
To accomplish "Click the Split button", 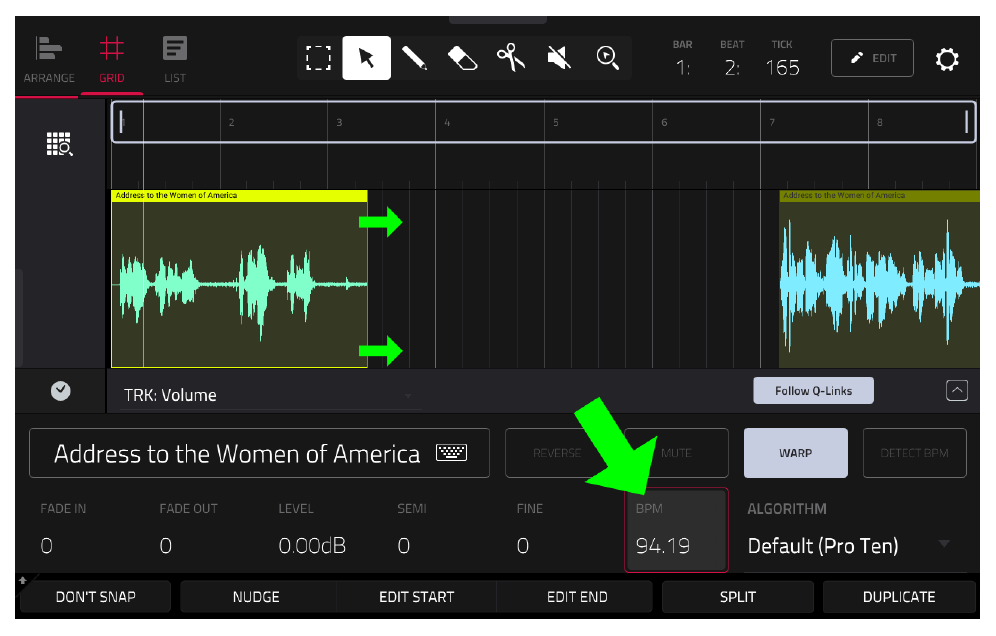I will 737,597.
